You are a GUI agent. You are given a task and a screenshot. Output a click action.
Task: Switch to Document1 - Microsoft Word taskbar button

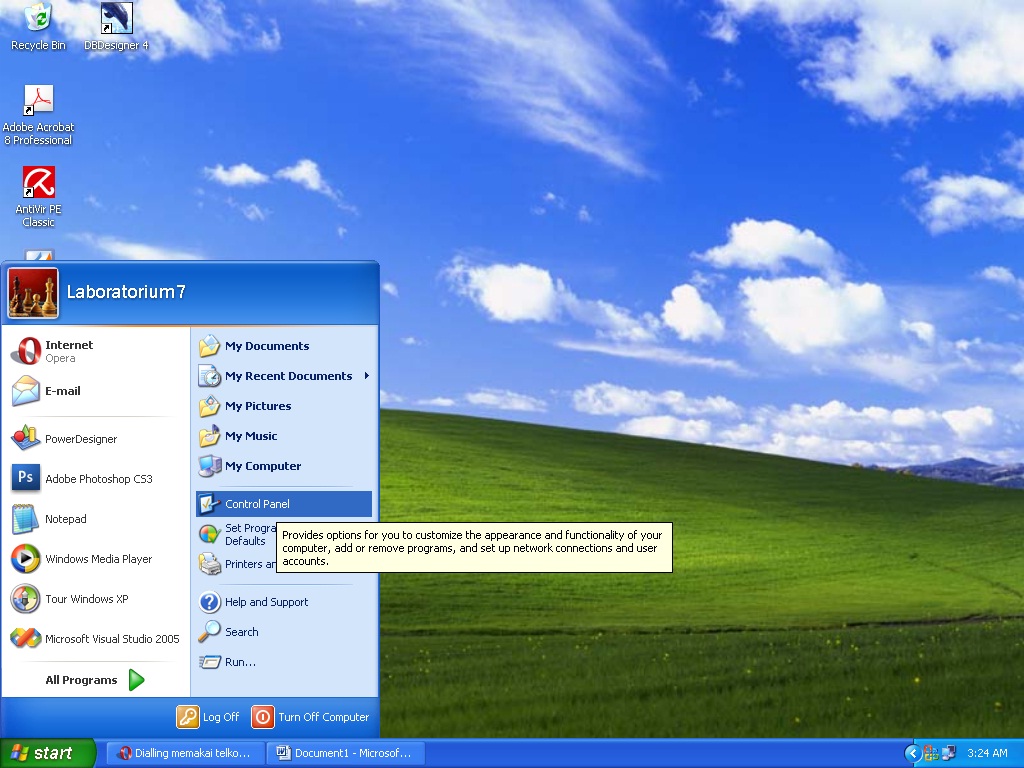tap(345, 753)
